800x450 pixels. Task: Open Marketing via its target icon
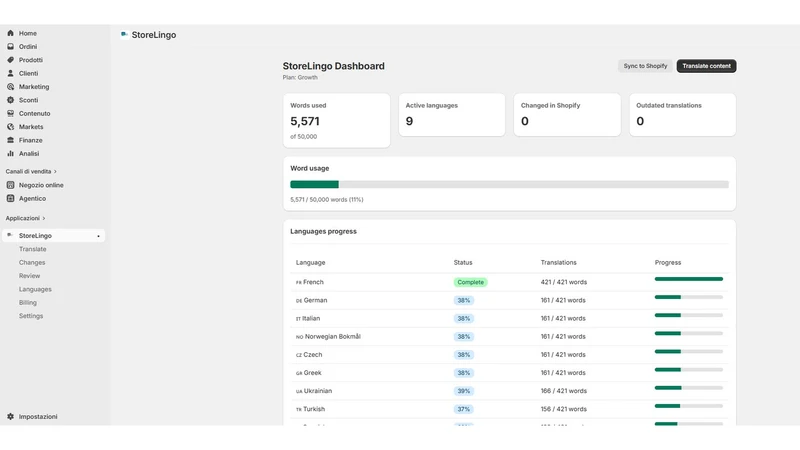(10, 87)
